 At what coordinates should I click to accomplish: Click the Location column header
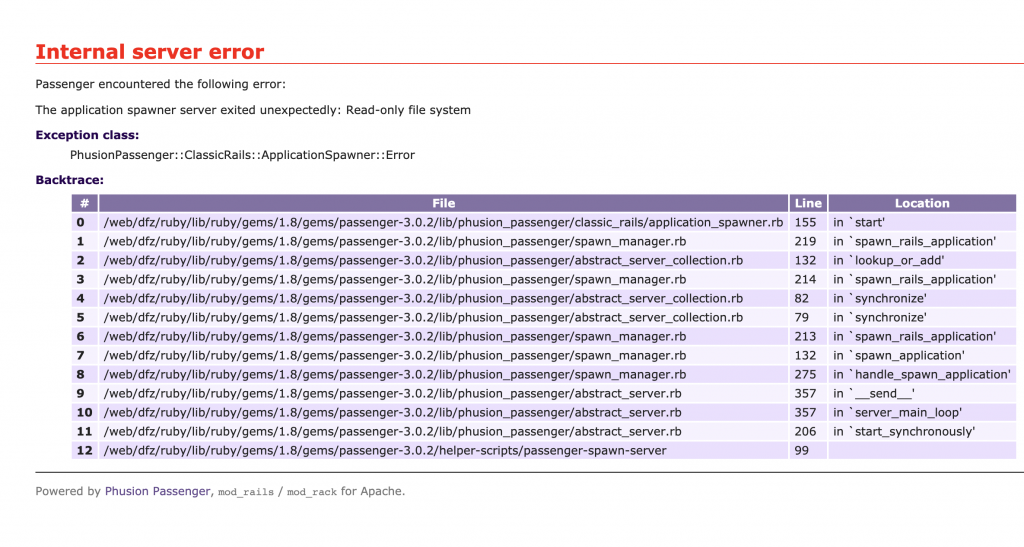[x=921, y=203]
